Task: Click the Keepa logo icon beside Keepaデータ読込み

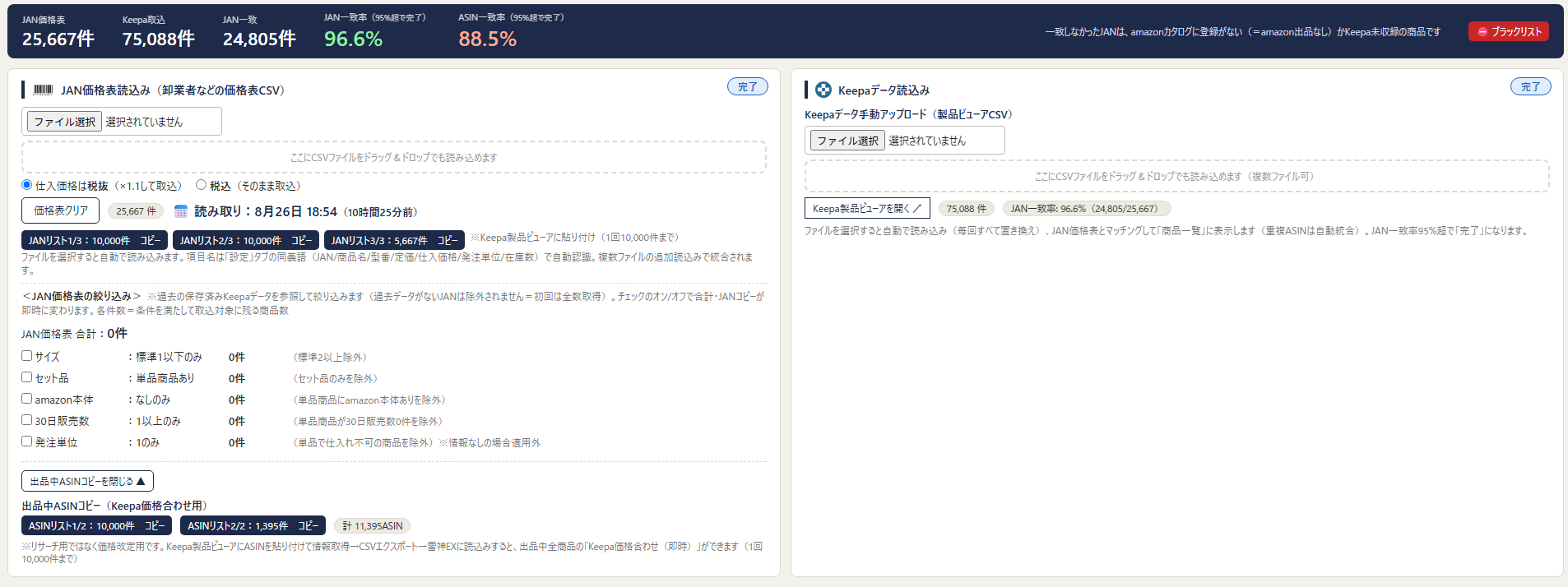Action: click(x=823, y=90)
